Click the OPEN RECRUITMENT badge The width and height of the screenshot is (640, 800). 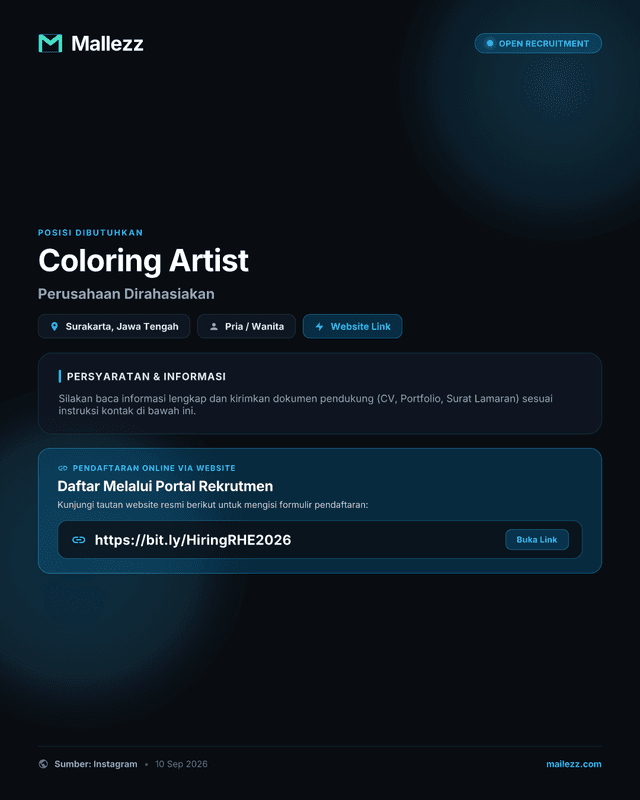tap(538, 43)
